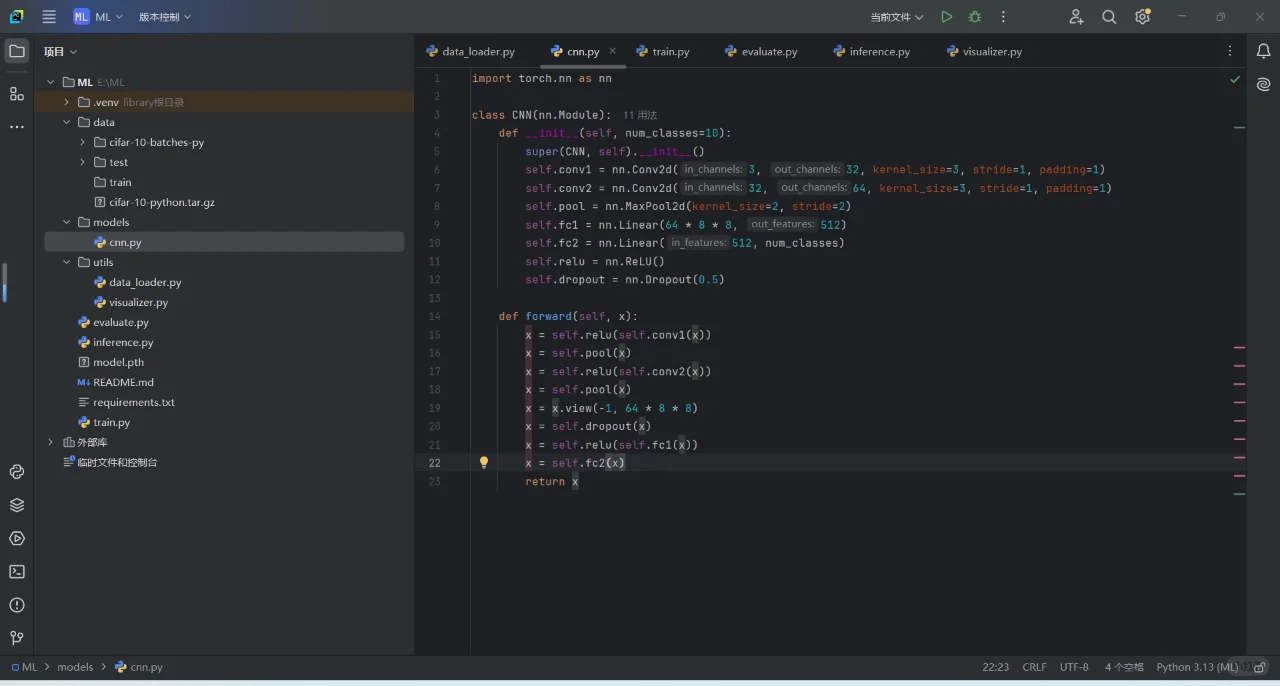Open the Terminal tool window
Image resolution: width=1280 pixels, height=686 pixels.
pos(17,572)
